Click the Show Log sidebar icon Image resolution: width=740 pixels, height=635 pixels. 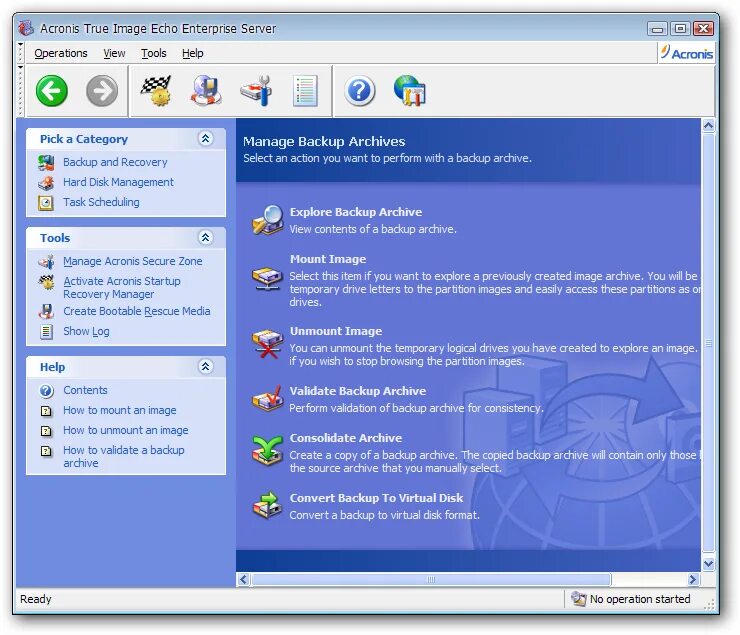click(46, 332)
